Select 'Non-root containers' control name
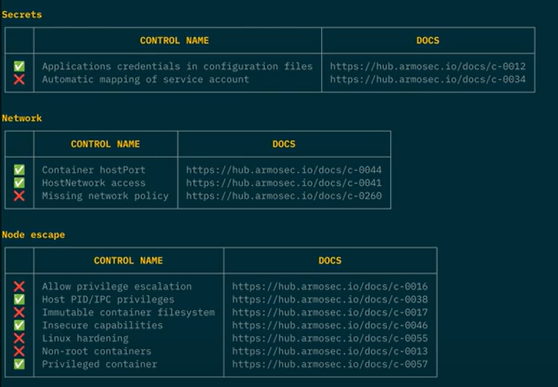The image size is (558, 387). point(97,351)
